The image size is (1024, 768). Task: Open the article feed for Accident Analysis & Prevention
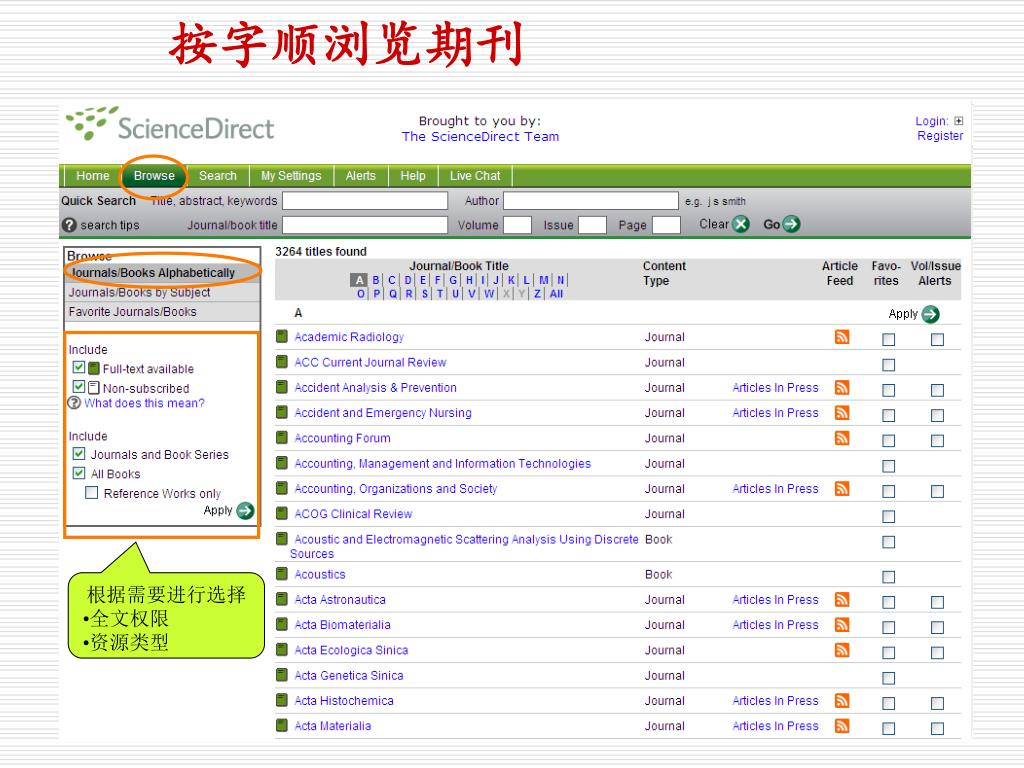coord(842,388)
